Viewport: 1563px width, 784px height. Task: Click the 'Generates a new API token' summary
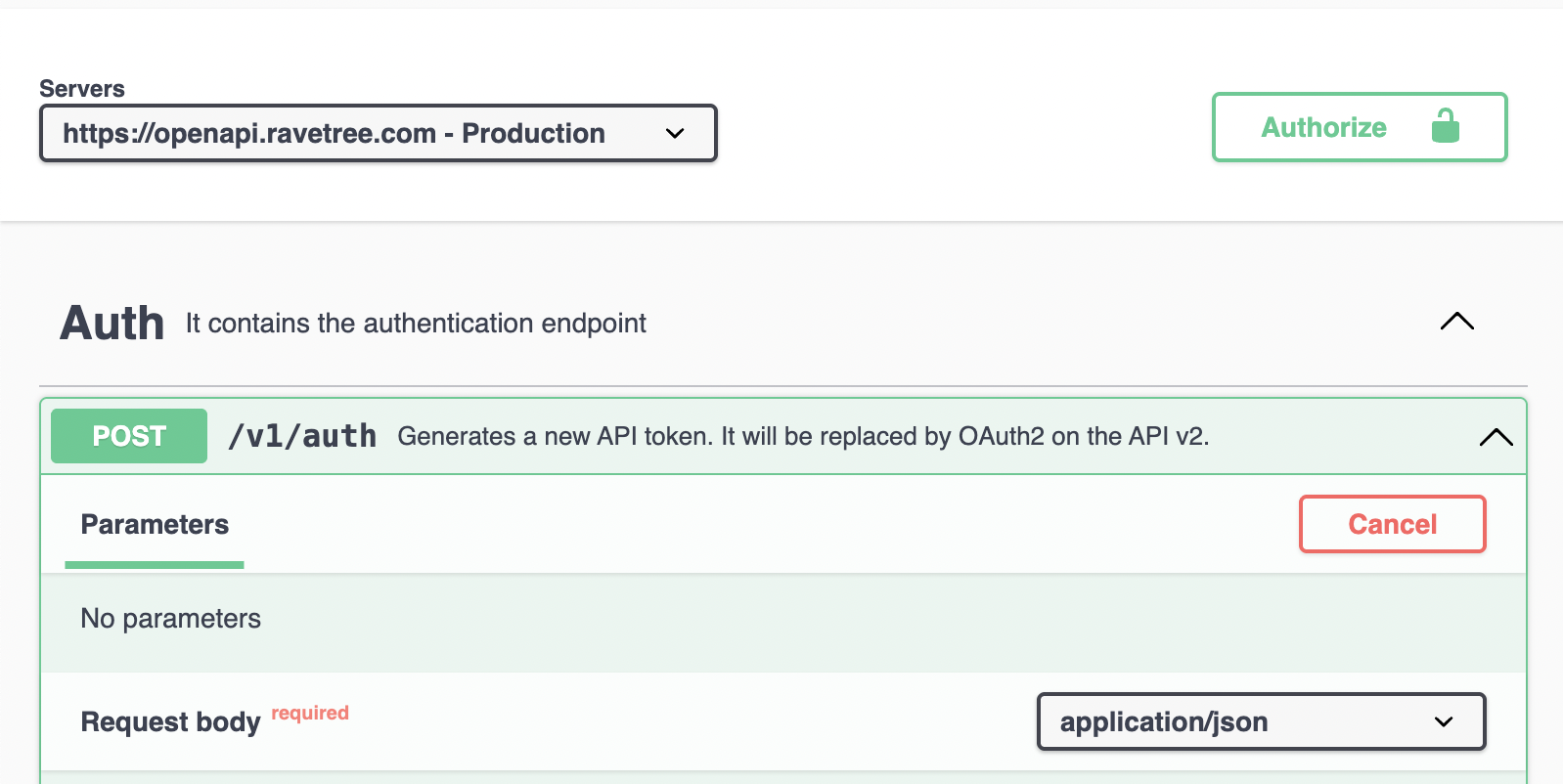[x=802, y=436]
